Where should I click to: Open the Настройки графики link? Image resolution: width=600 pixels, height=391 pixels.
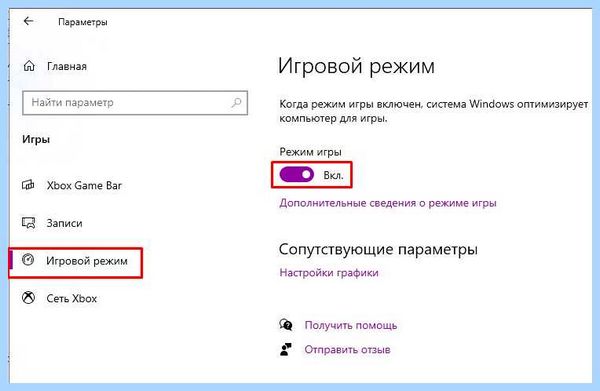329,272
